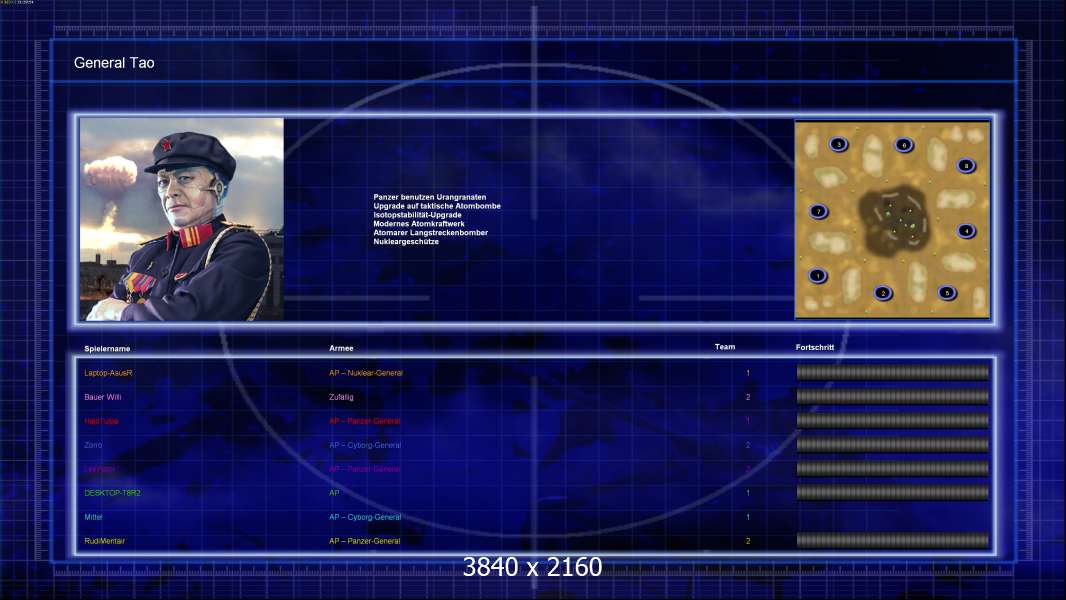Select player name 'Laptop-AsusR'
Viewport: 1066px width, 600px height.
(108, 373)
